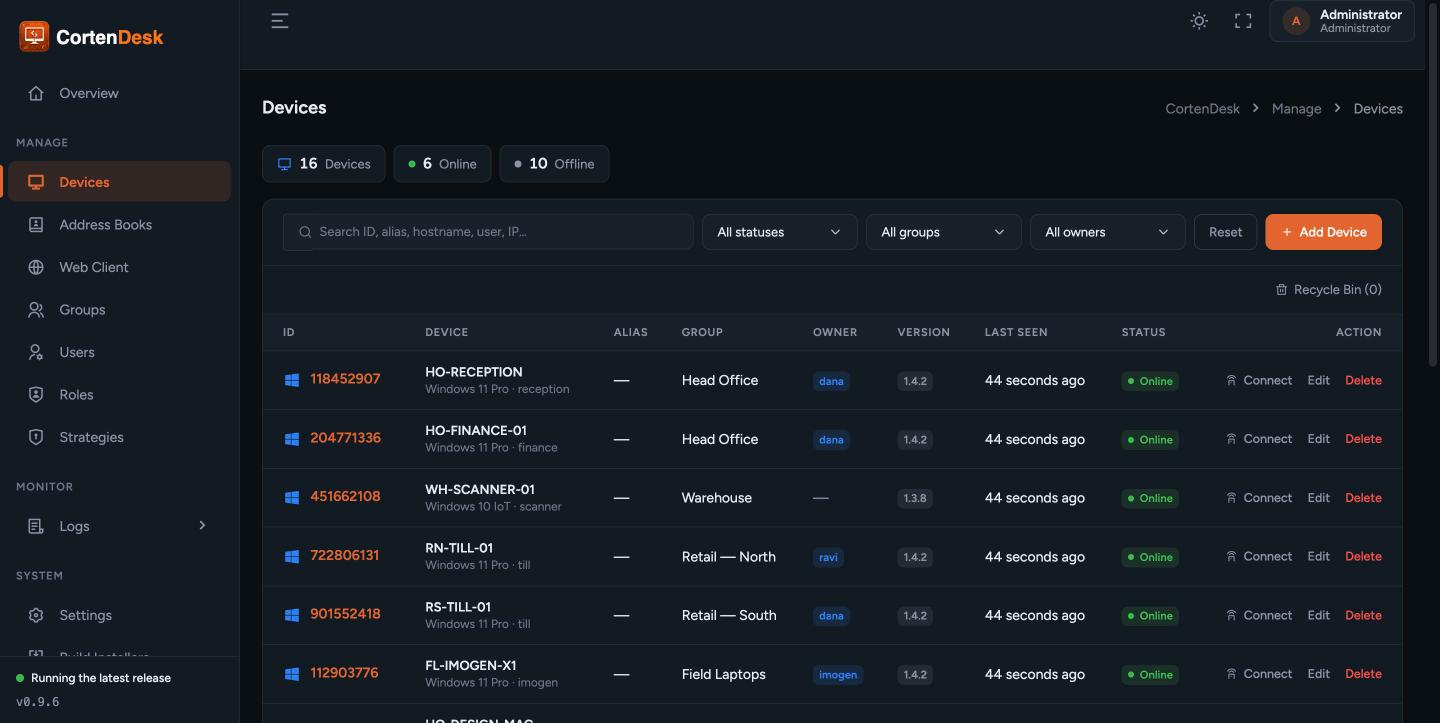Viewport: 1440px width, 723px height.
Task: Open the Recycle Bin (0)
Action: [1328, 289]
